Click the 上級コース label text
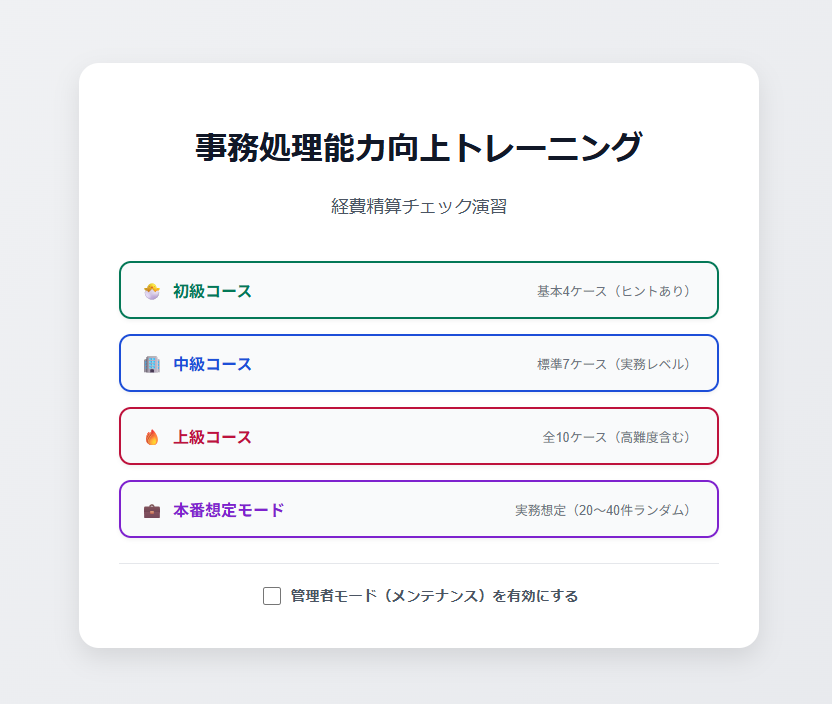This screenshot has height=704, width=832. coord(212,437)
